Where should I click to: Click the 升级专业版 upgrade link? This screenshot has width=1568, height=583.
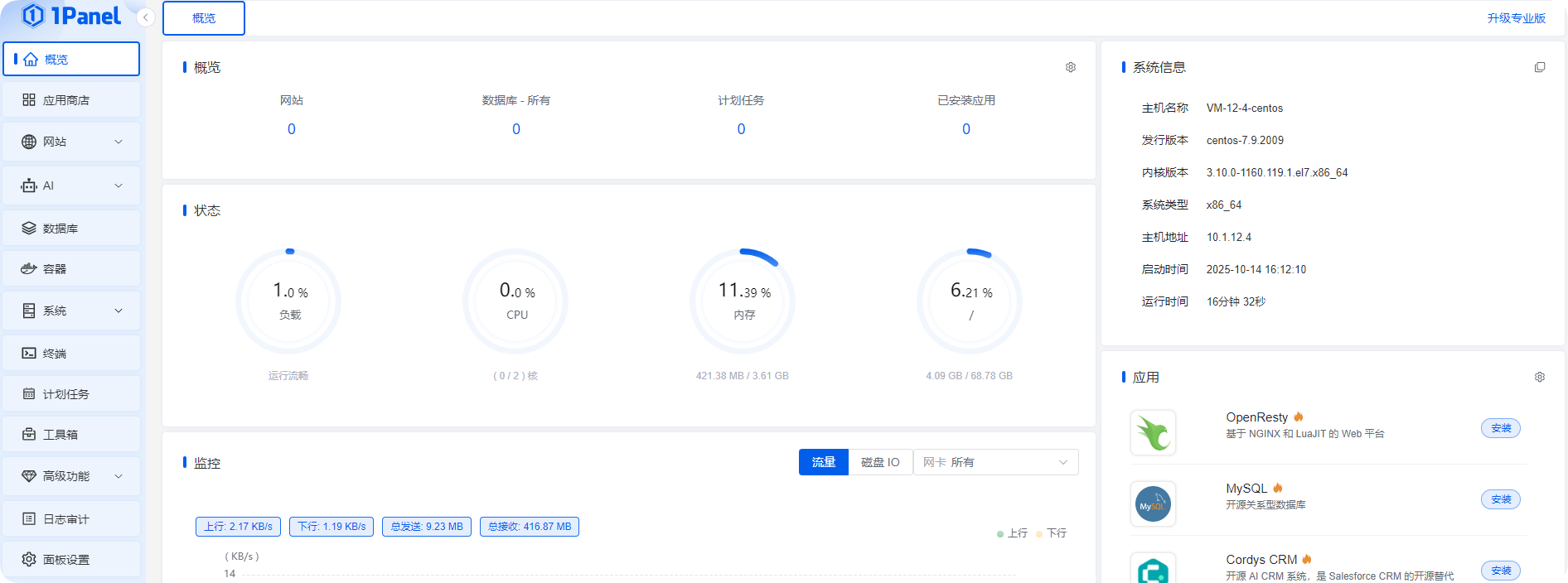[x=1516, y=18]
